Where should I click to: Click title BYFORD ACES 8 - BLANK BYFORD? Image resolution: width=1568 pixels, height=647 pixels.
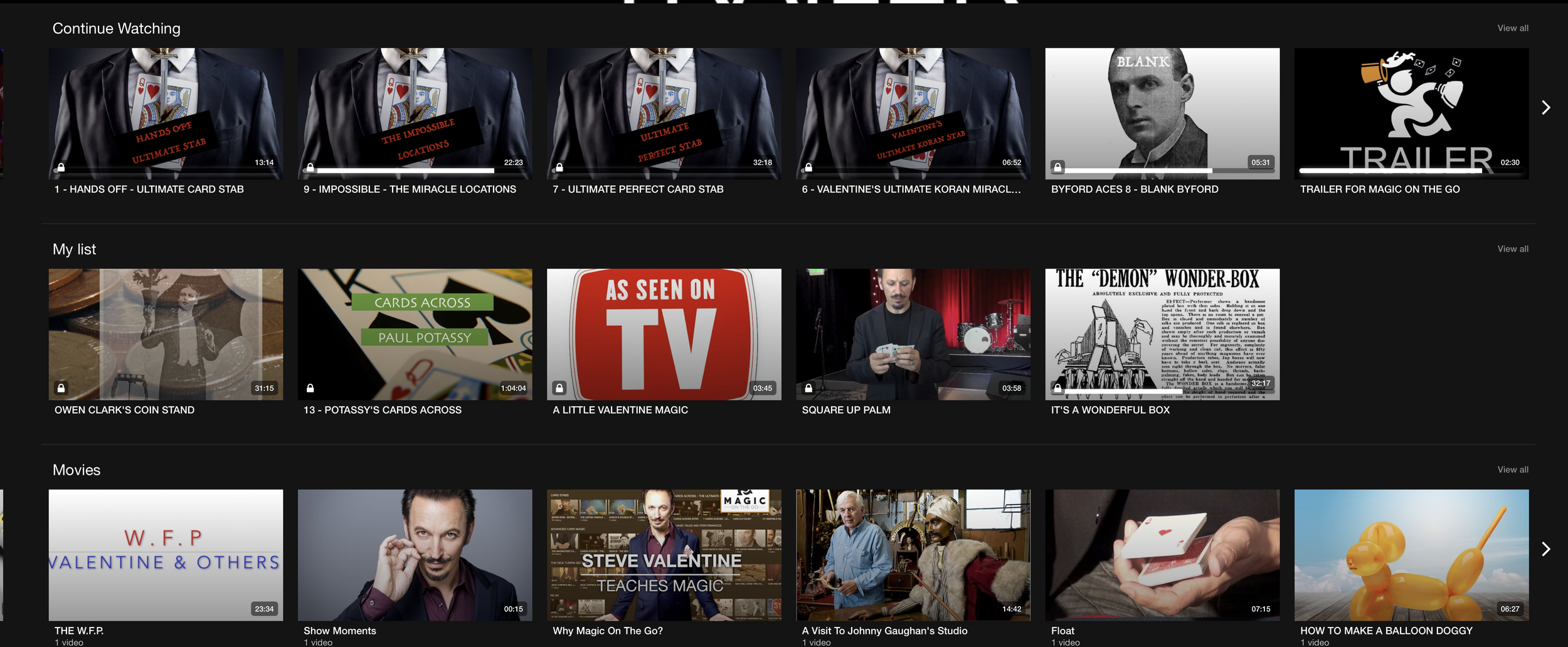click(1135, 189)
